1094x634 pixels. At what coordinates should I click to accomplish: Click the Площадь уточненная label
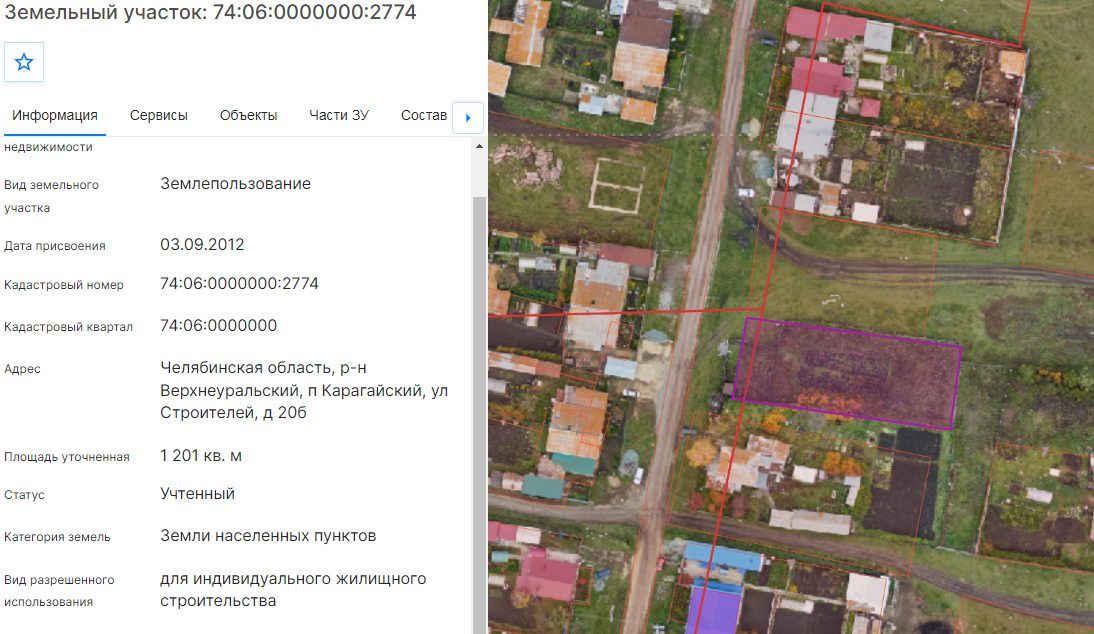coord(67,457)
